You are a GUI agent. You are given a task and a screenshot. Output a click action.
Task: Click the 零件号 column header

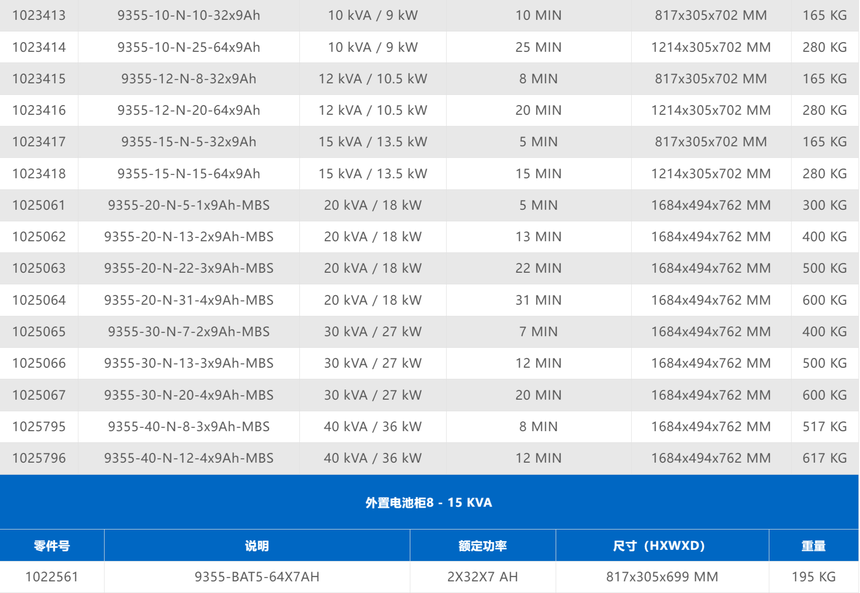pos(52,546)
